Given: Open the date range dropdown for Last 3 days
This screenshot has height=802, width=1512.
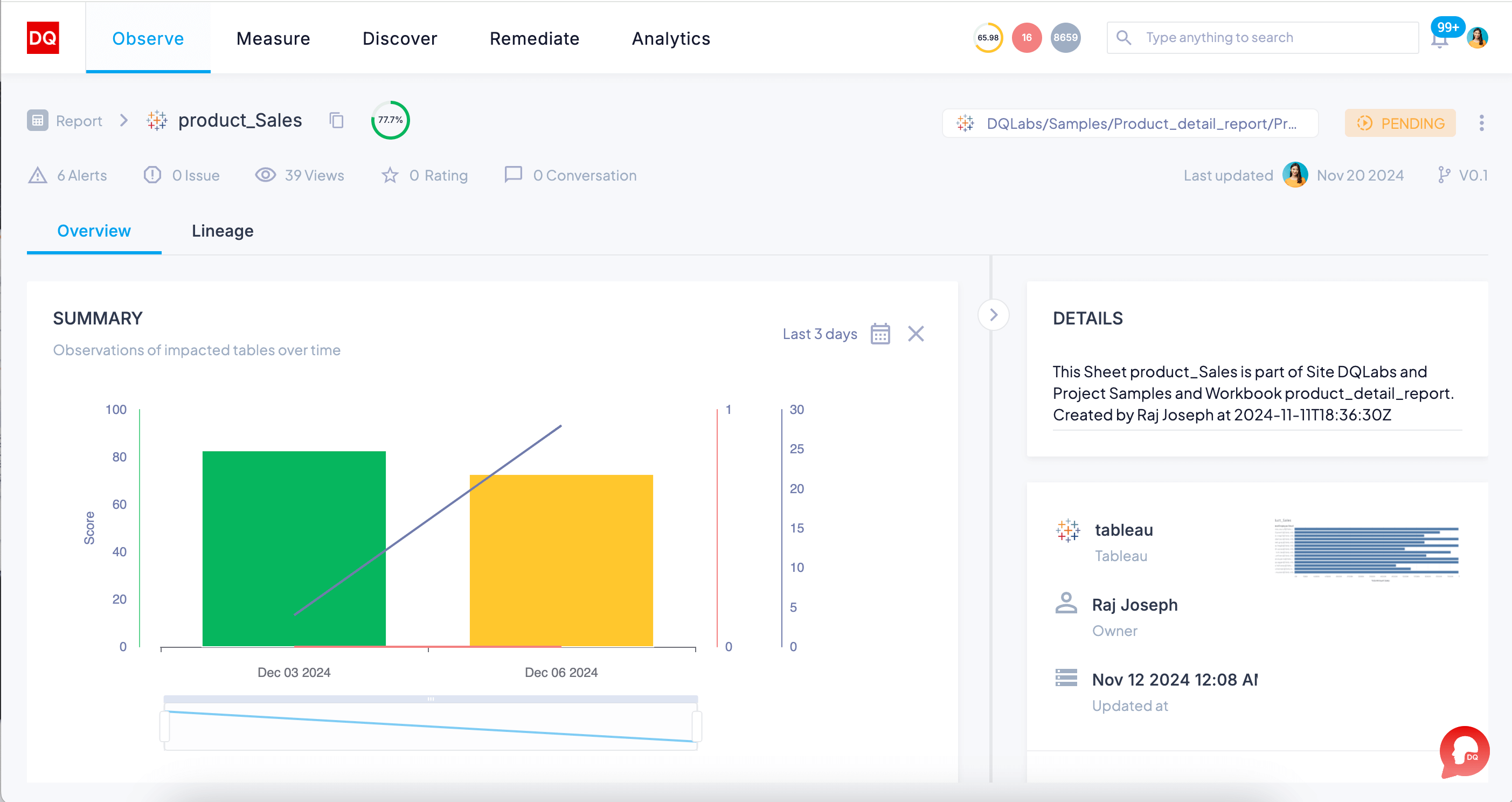Looking at the screenshot, I should (x=819, y=334).
